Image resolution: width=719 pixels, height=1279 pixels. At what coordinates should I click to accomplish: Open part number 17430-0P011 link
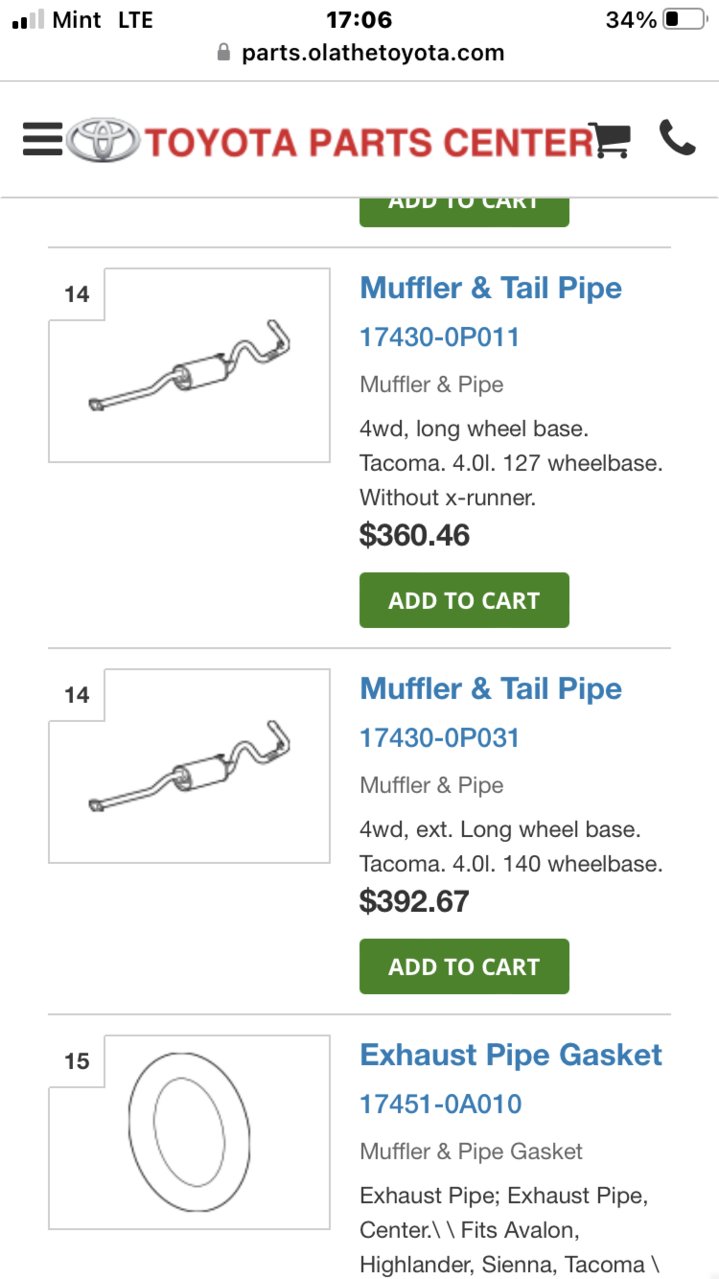440,337
